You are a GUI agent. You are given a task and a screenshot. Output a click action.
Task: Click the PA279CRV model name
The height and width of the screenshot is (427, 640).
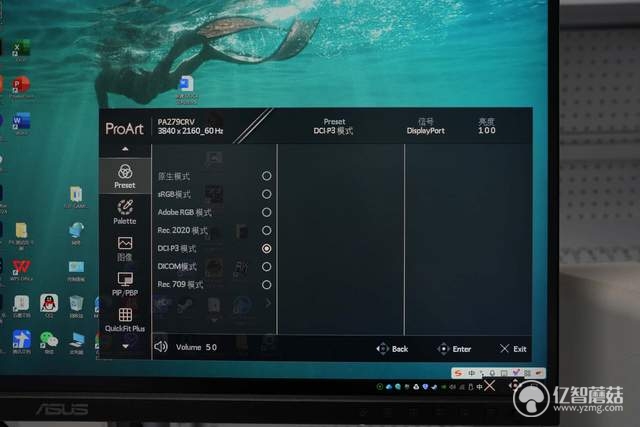pos(176,122)
